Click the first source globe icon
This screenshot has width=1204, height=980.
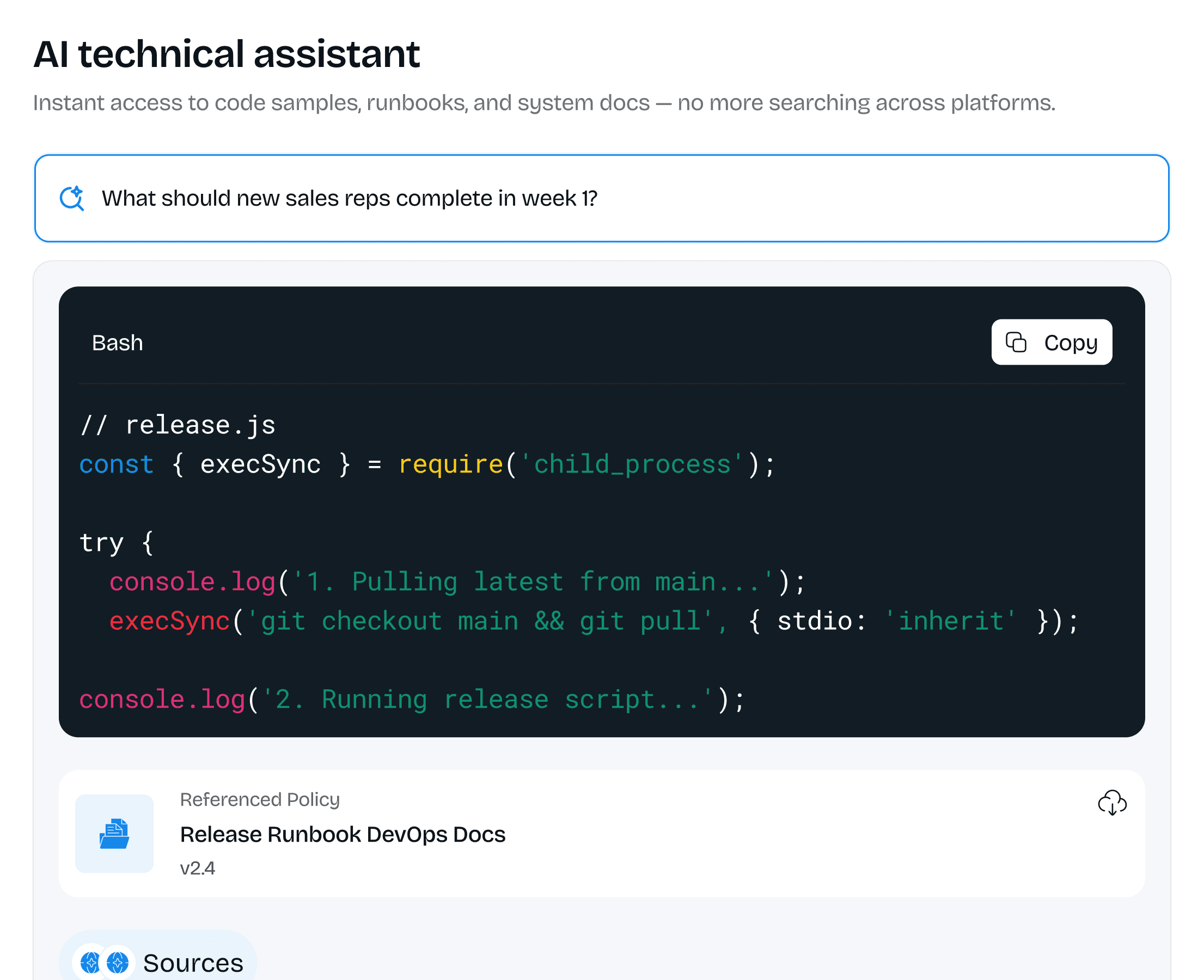(90, 963)
